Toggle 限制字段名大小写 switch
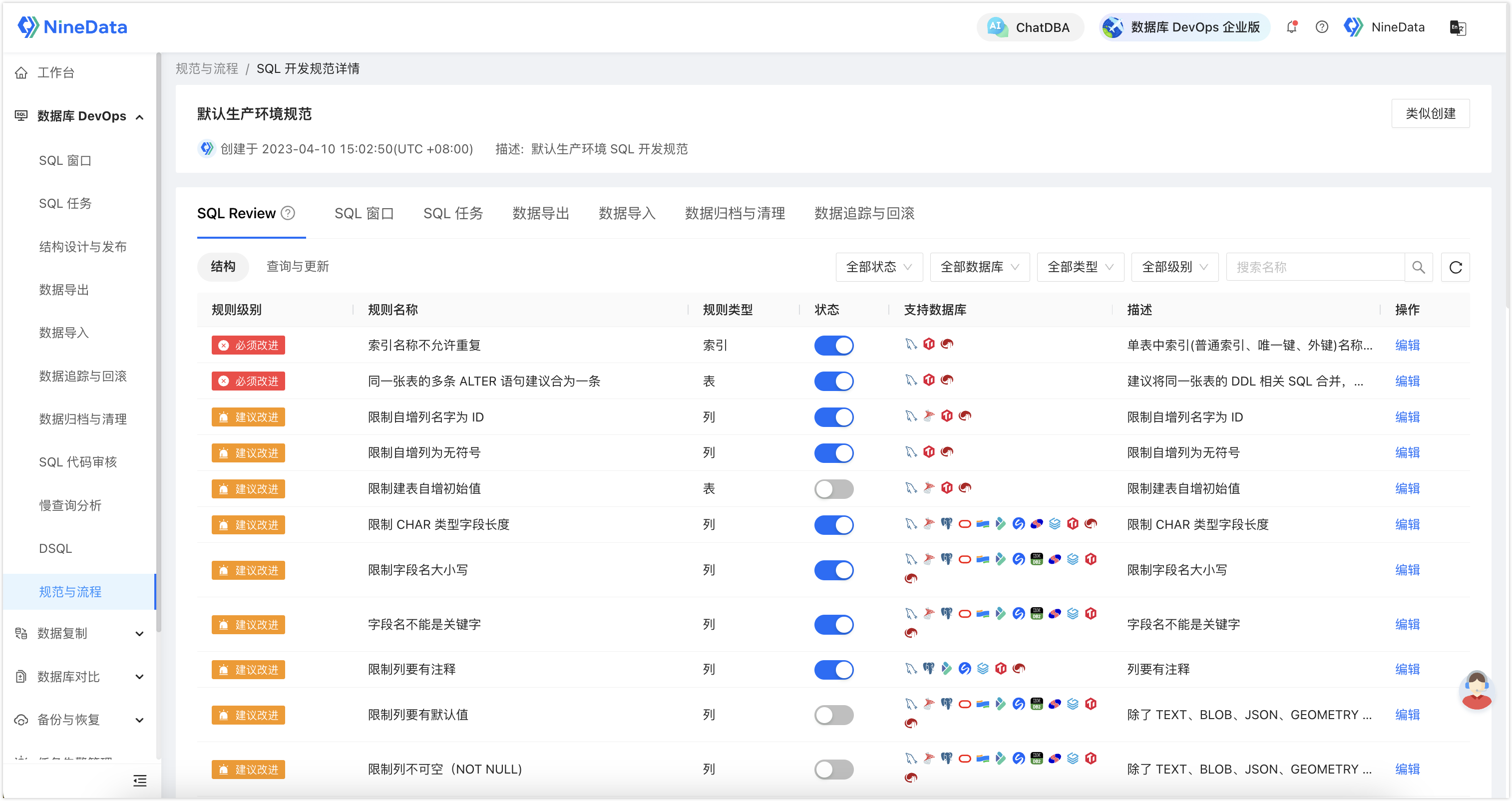1512x801 pixels. (833, 570)
